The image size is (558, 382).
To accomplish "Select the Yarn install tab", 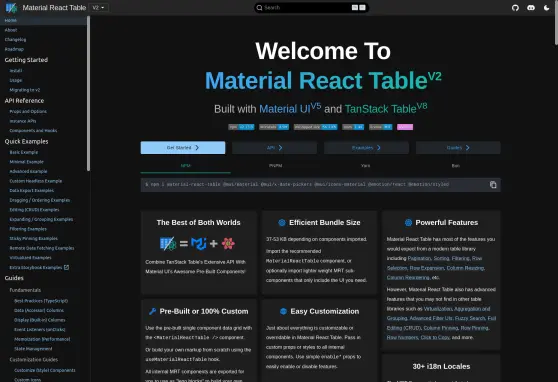I will 365,166.
